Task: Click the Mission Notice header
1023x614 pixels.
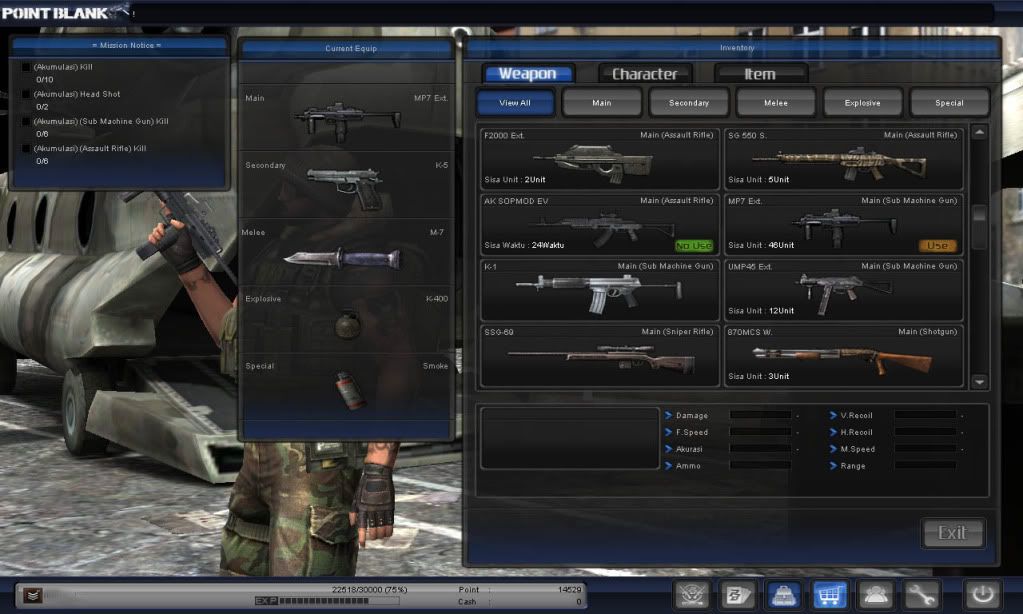Action: (x=127, y=45)
